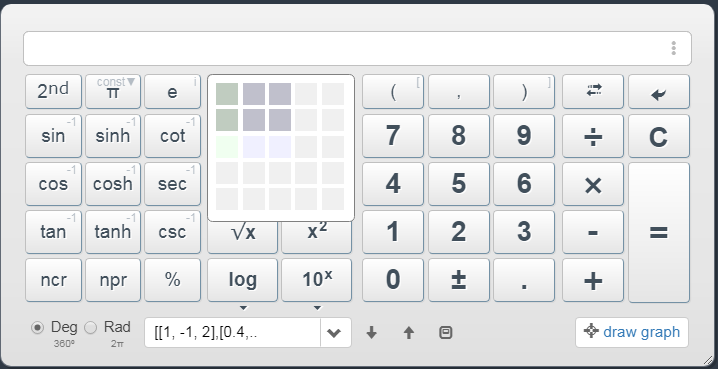
Task: Click the equals button
Action: (x=658, y=233)
